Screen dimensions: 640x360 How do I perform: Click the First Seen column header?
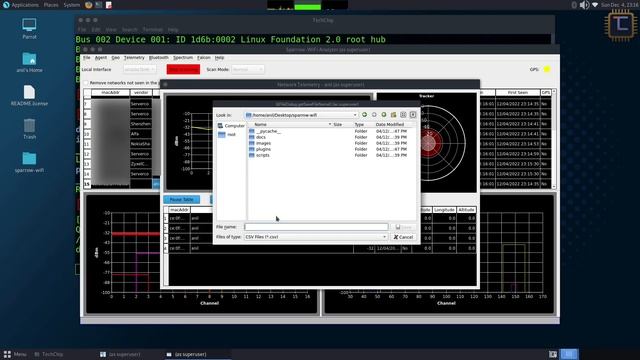click(518, 93)
